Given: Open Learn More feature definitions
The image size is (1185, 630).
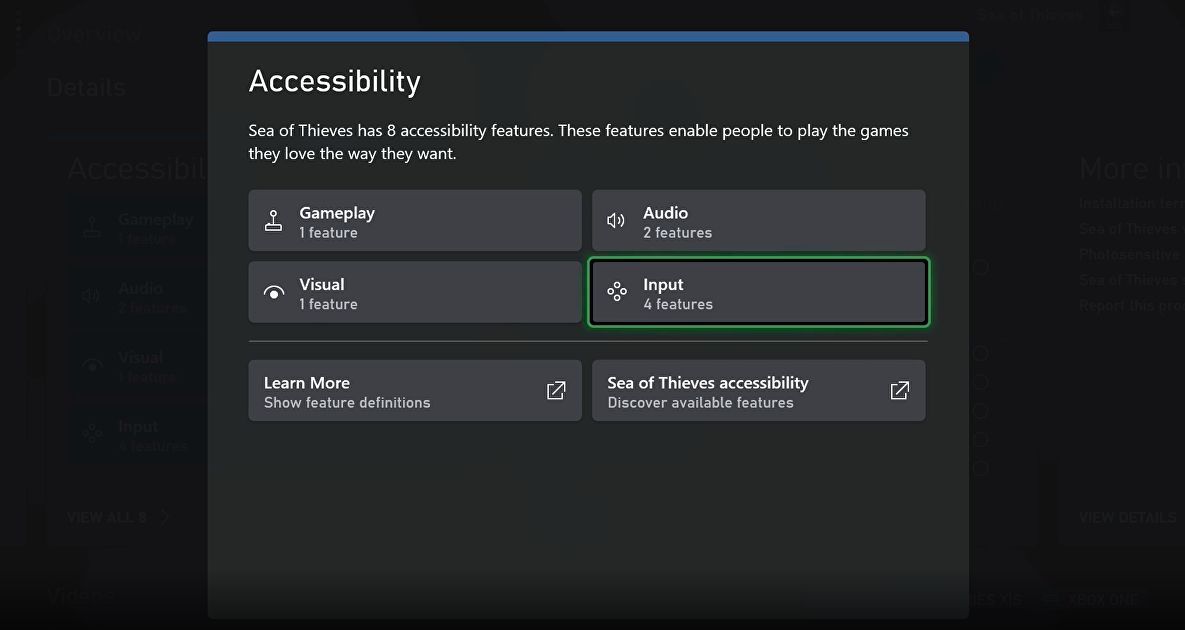Looking at the screenshot, I should (x=414, y=391).
